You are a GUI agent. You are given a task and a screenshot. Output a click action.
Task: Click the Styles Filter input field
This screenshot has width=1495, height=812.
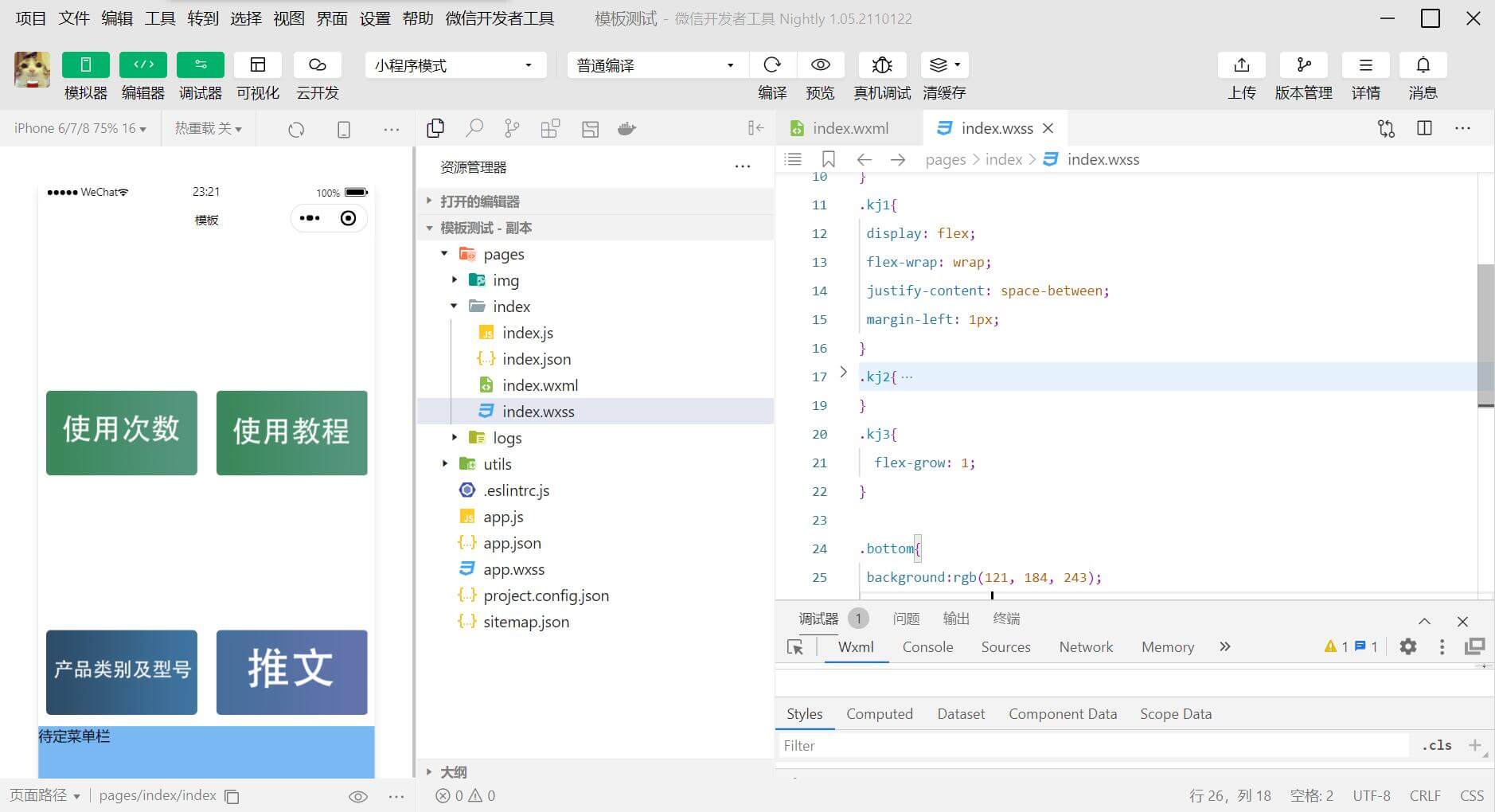click(1092, 746)
